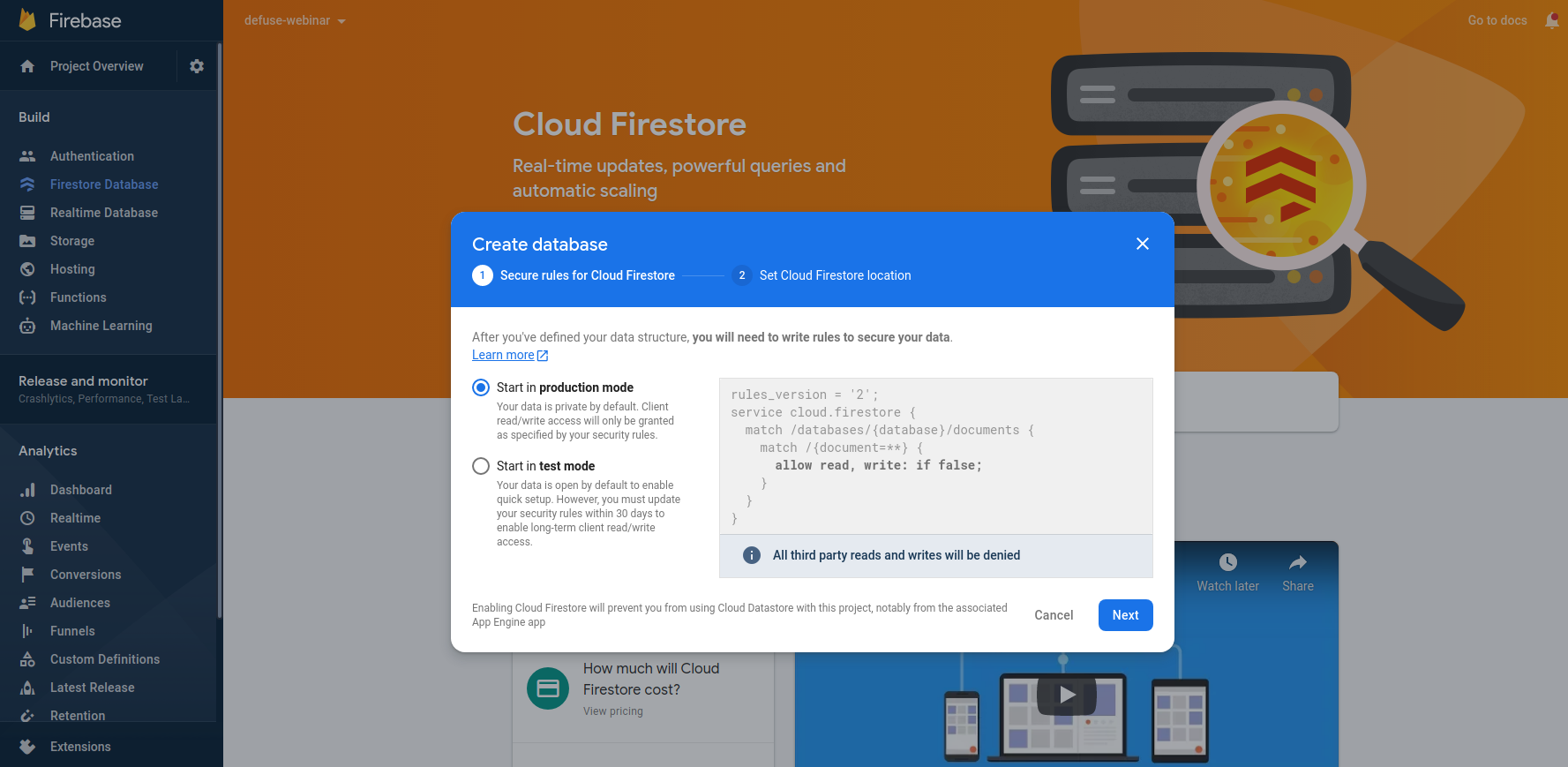Image resolution: width=1568 pixels, height=767 pixels.
Task: Play the tutorial video
Action: click(x=1066, y=695)
